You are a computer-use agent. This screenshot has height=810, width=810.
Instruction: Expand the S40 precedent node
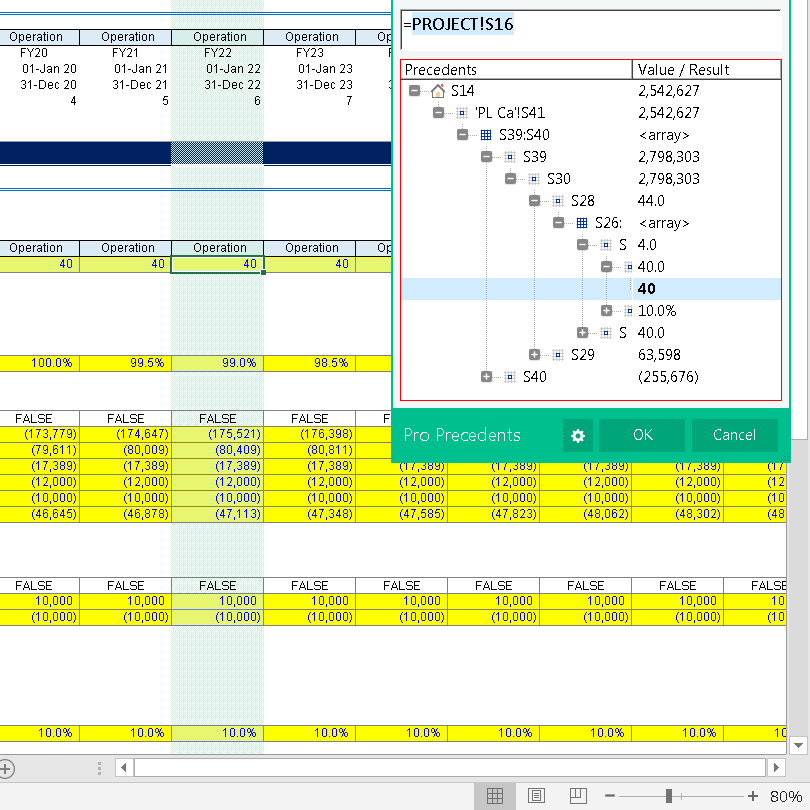point(487,377)
